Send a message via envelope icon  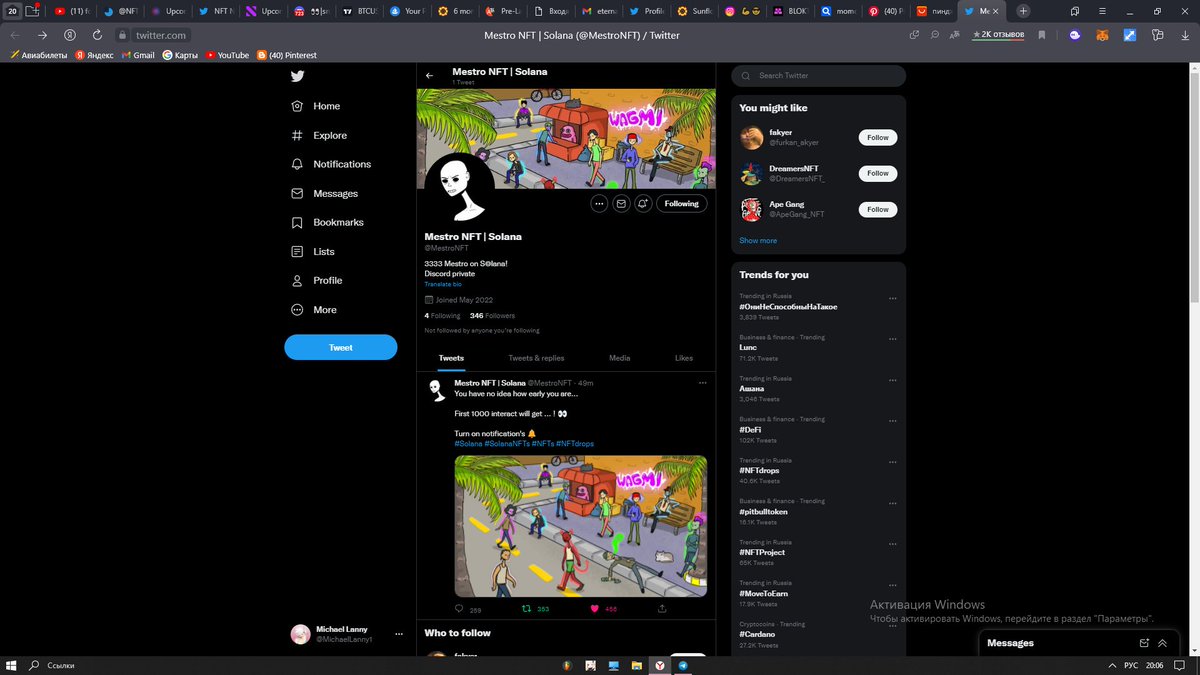pyautogui.click(x=621, y=203)
